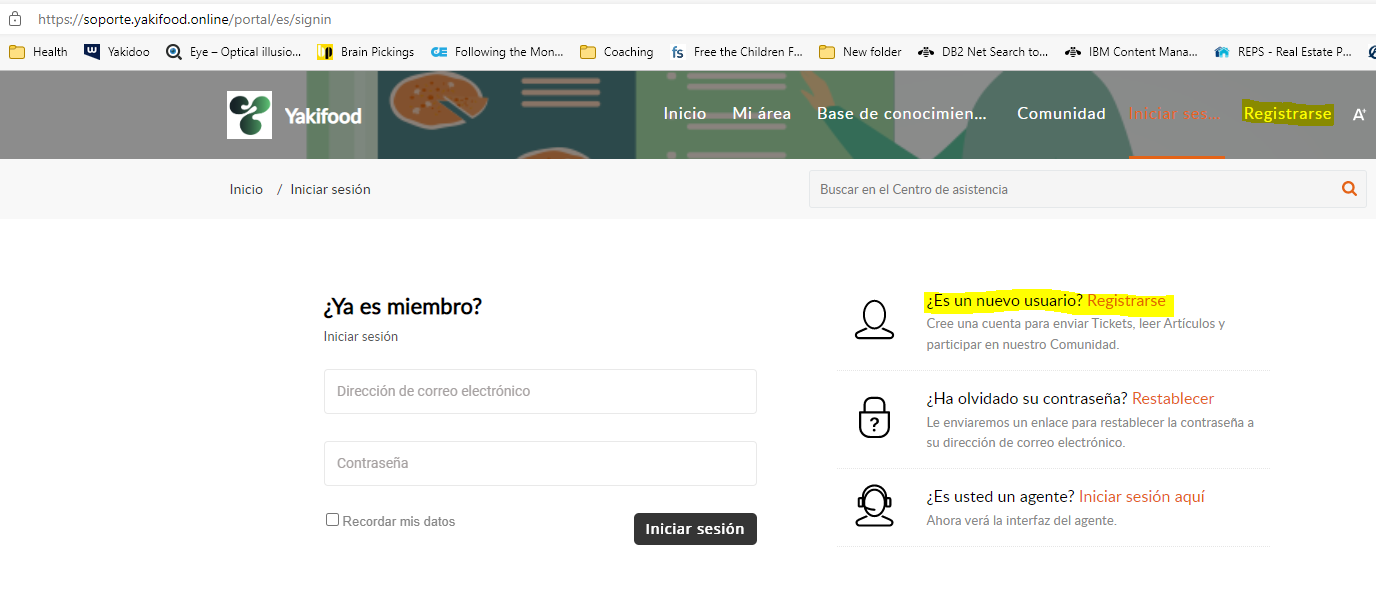The height and width of the screenshot is (608, 1376).
Task: Click the font size A+ icon
Action: pyautogui.click(x=1359, y=115)
